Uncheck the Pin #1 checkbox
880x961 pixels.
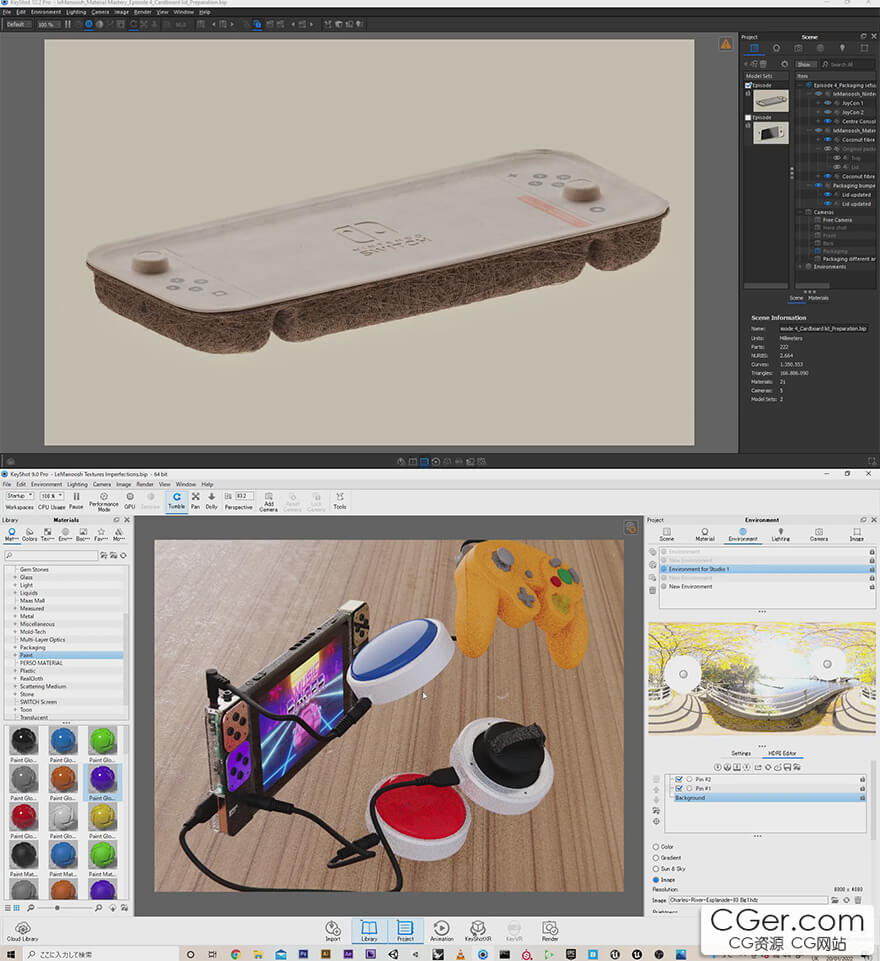679,788
